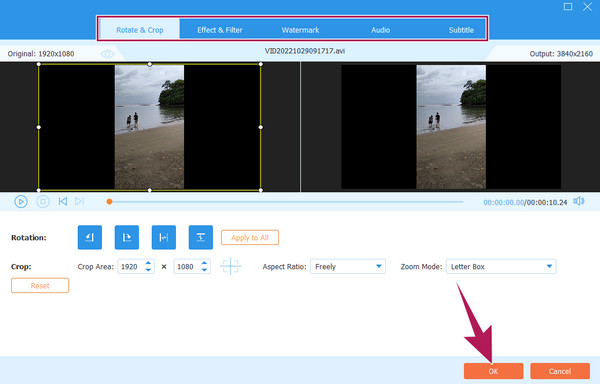
Task: Flip video vertically
Action: click(201, 237)
